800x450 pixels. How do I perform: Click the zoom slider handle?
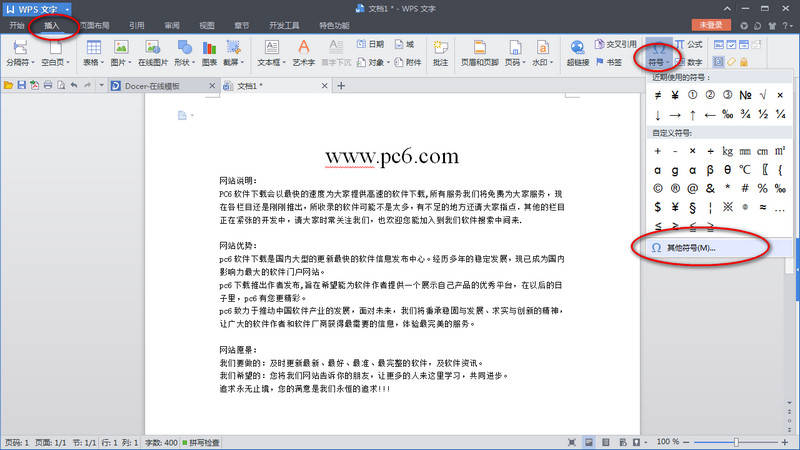[x=735, y=442]
